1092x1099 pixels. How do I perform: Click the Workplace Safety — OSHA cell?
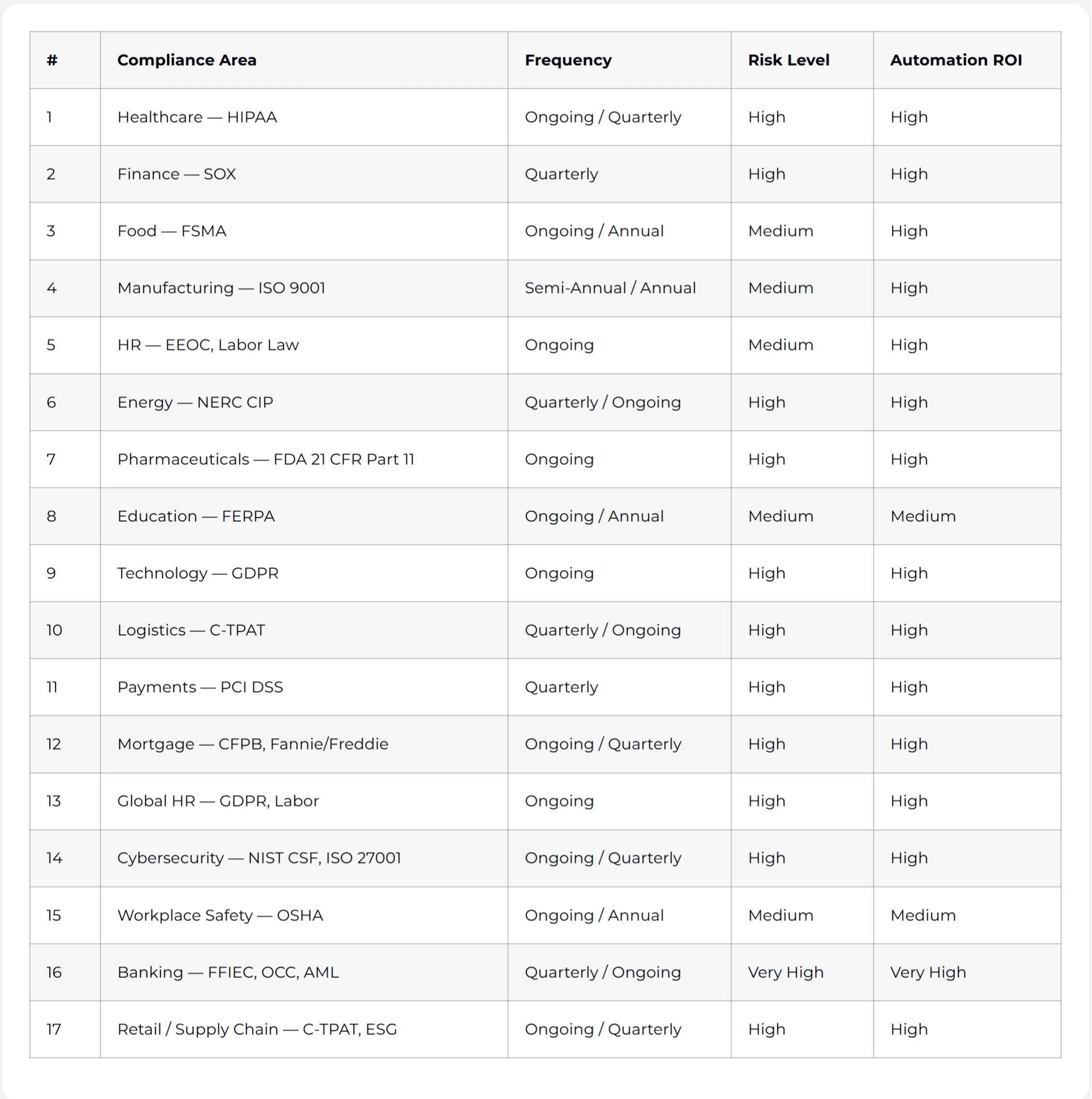pos(220,914)
